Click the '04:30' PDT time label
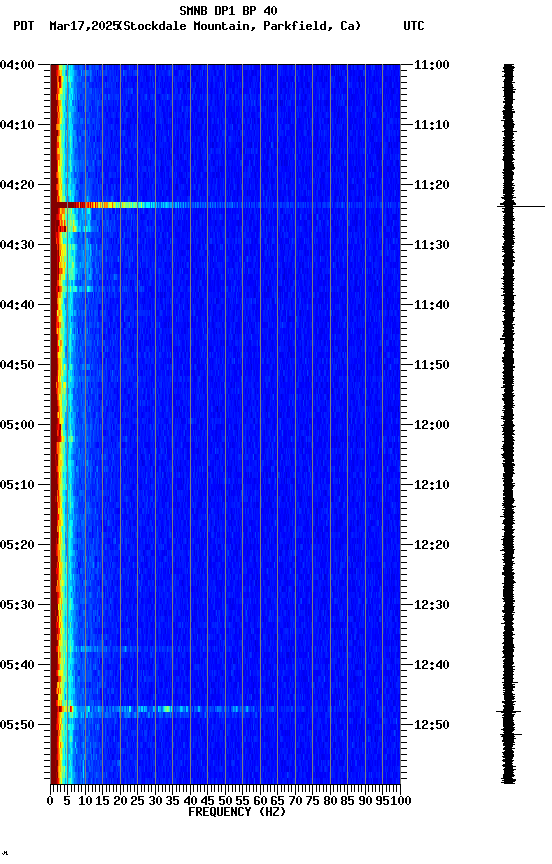 17,245
